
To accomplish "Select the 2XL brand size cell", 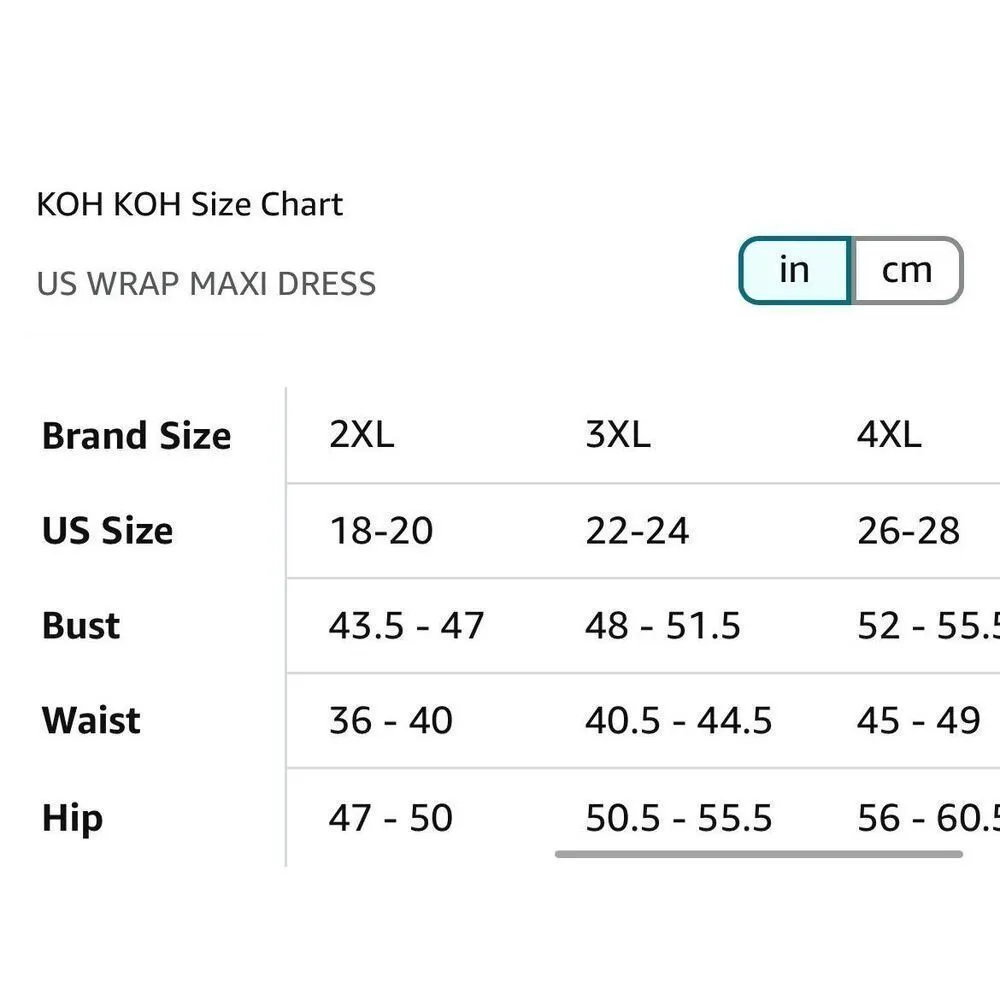I will pos(361,436).
